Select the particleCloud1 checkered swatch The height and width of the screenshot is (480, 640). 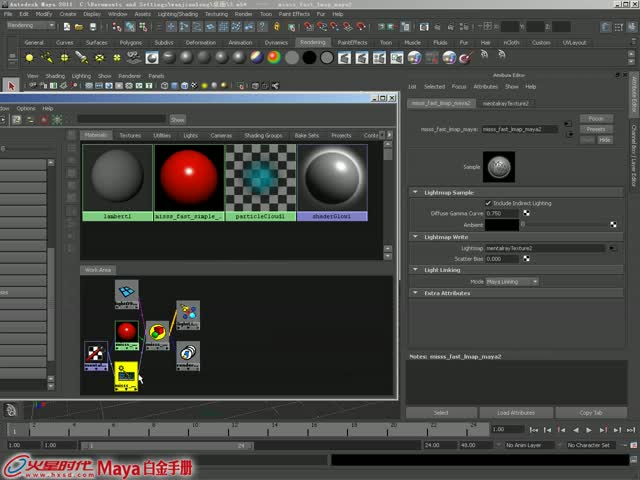pyautogui.click(x=260, y=178)
